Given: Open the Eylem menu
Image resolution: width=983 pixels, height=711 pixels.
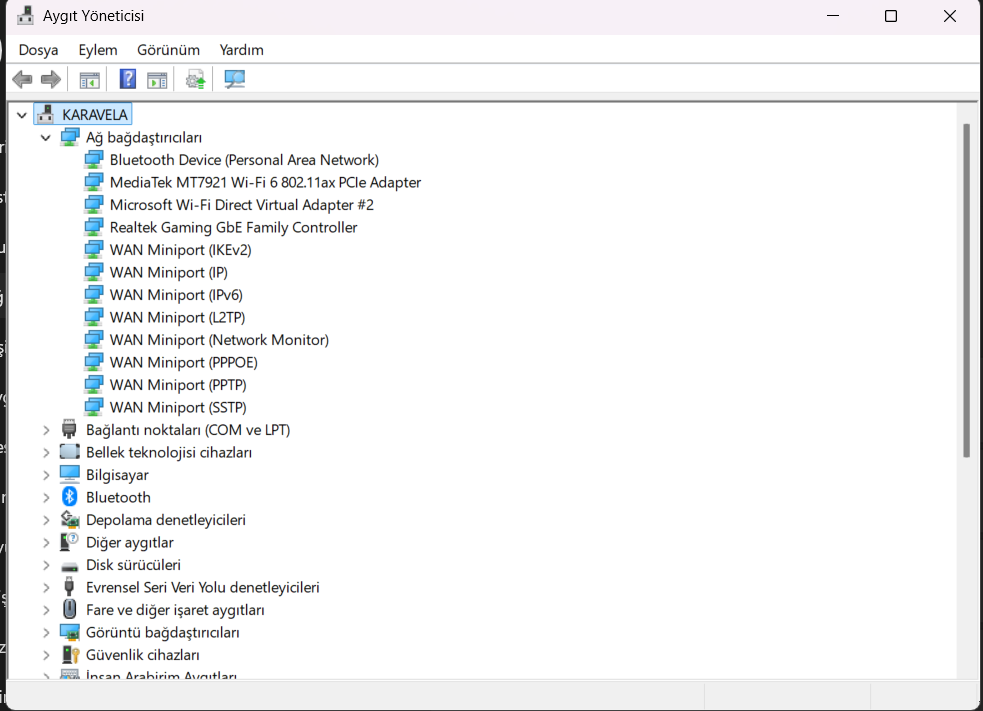Looking at the screenshot, I should 98,50.
